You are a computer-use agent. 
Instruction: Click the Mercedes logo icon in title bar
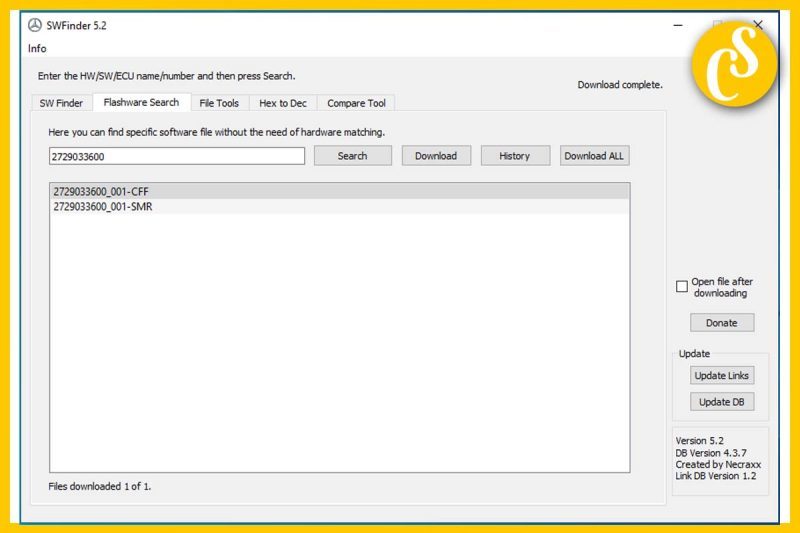tap(35, 25)
